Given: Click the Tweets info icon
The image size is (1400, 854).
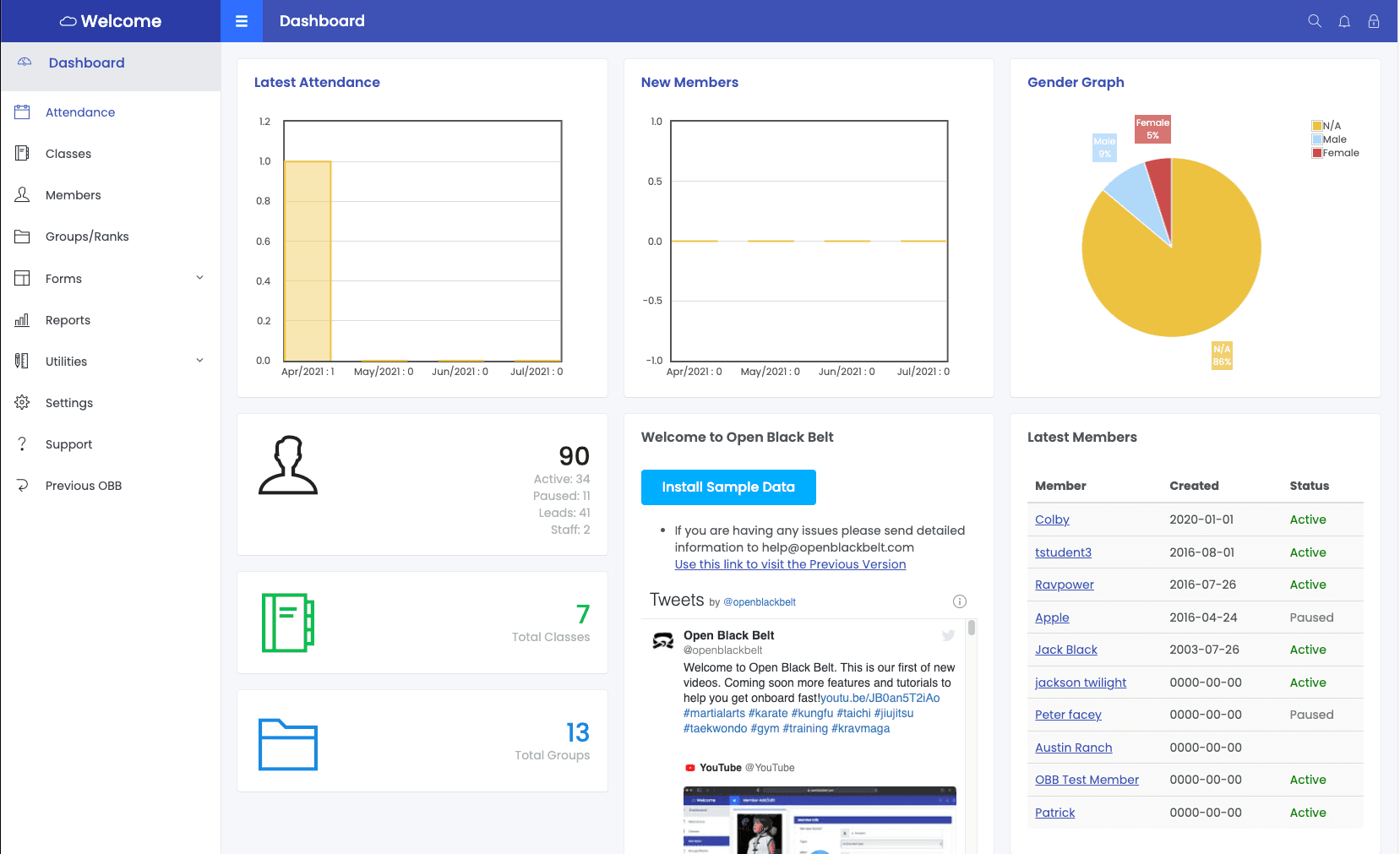Looking at the screenshot, I should 959,601.
